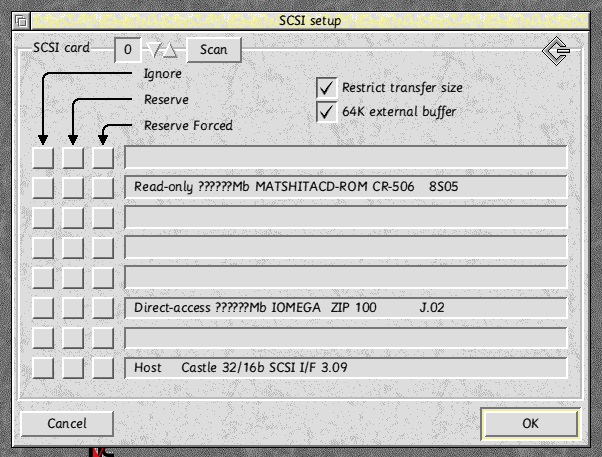The width and height of the screenshot is (602, 457).
Task: Tick Reserve box for MATSHITA CD-ROM row
Action: (x=73, y=187)
